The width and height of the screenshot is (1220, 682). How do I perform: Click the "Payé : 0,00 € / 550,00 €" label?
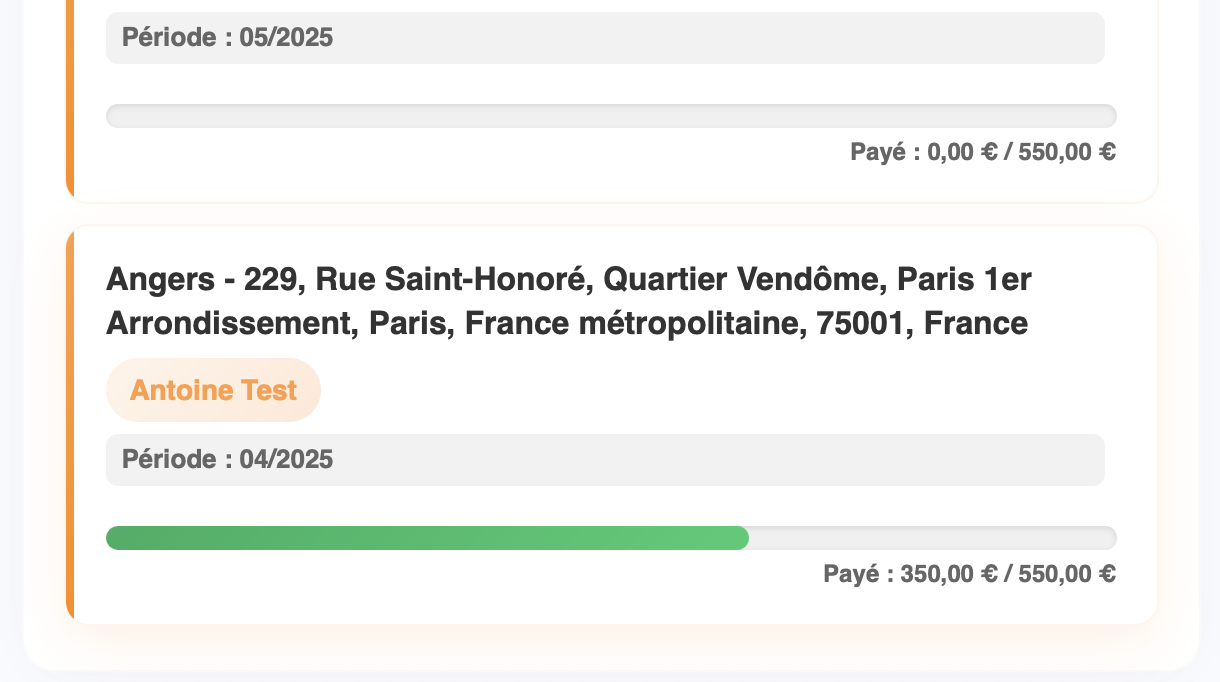click(982, 152)
